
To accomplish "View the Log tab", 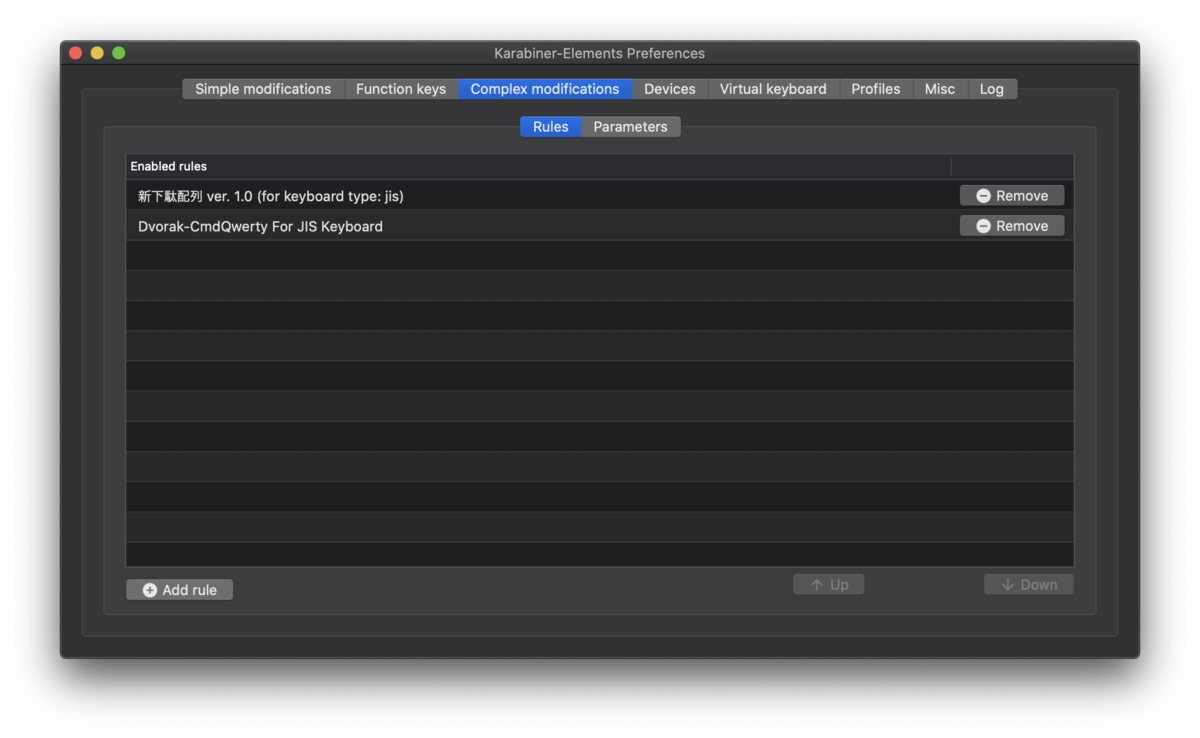I will [992, 89].
